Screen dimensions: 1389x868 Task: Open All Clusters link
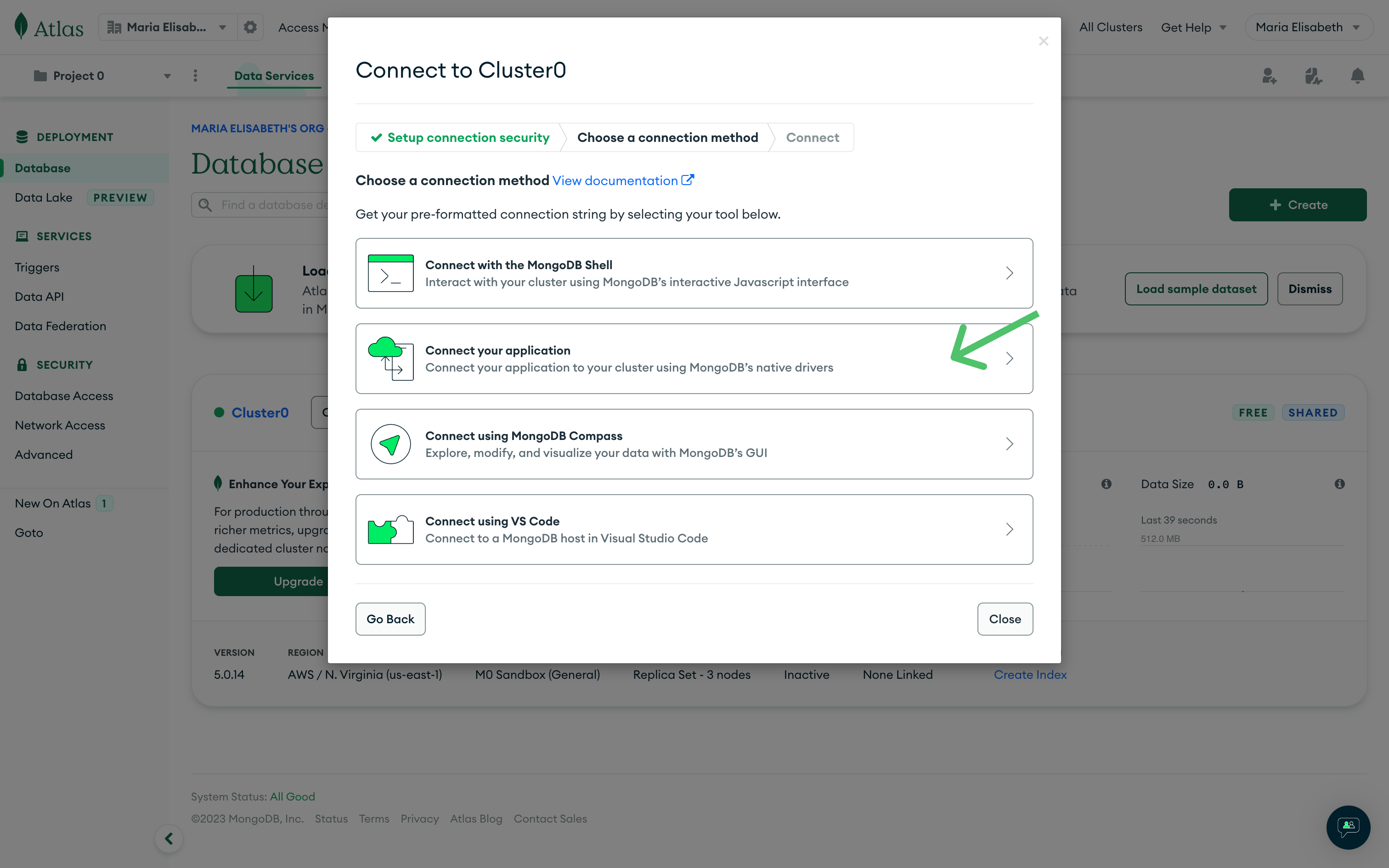tap(1110, 27)
